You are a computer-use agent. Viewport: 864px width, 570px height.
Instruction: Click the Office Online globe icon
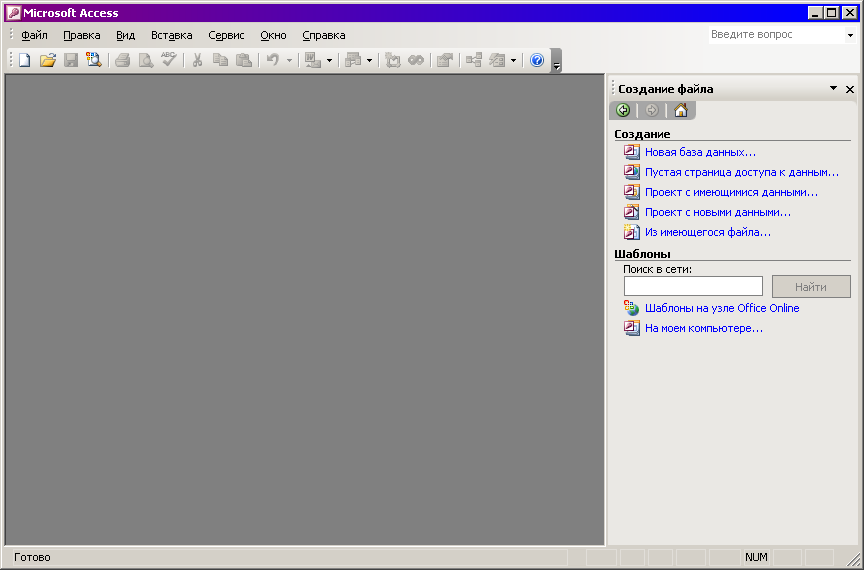click(631, 308)
